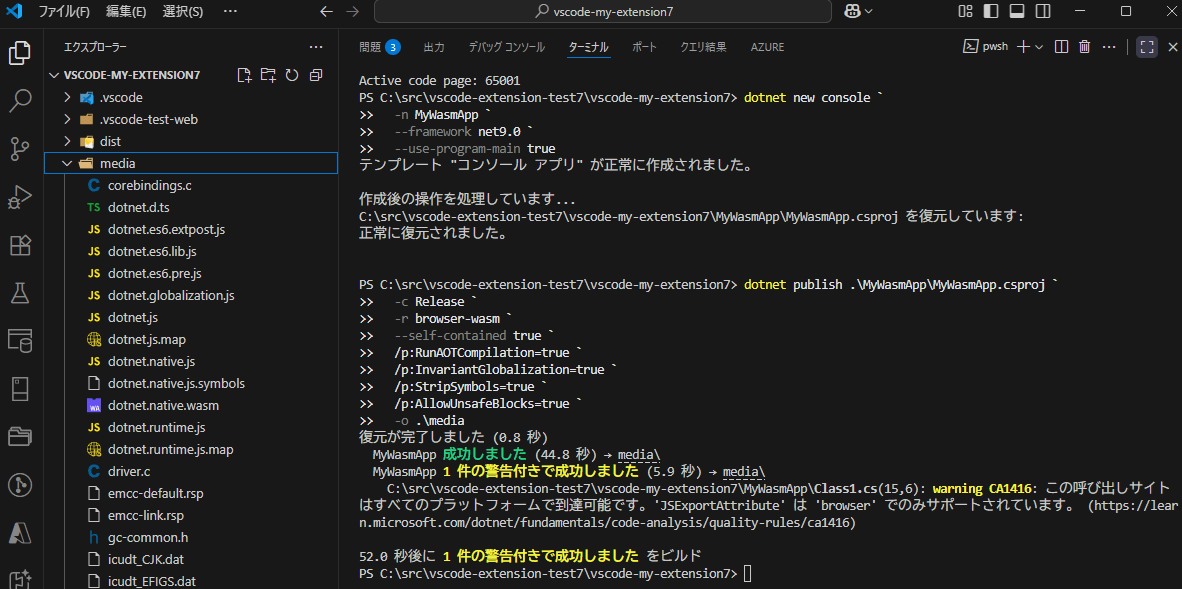The image size is (1182, 589).
Task: Restore panel size from maximized
Action: pyautogui.click(x=1147, y=47)
